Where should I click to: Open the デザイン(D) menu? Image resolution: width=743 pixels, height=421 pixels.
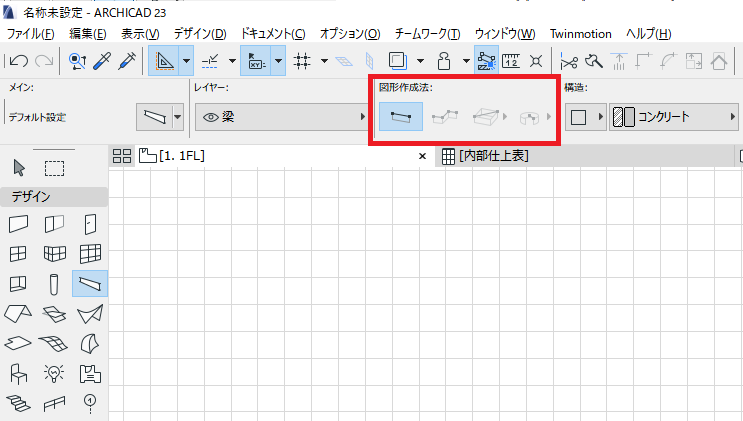[200, 34]
